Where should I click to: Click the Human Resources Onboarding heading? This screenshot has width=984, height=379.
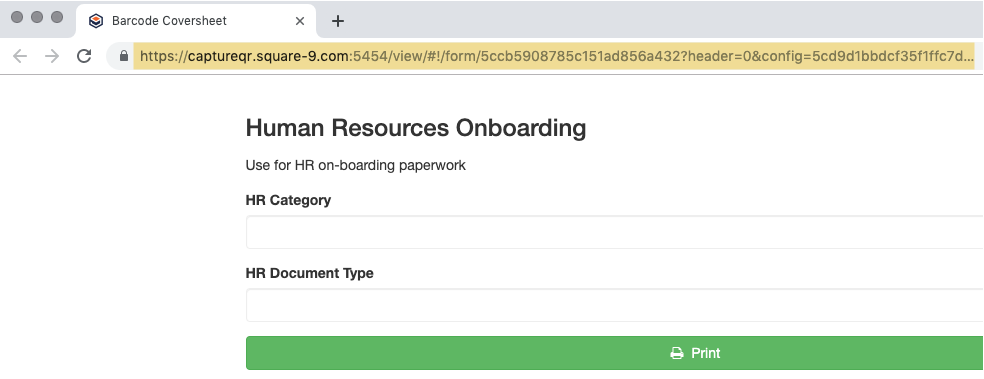point(416,128)
